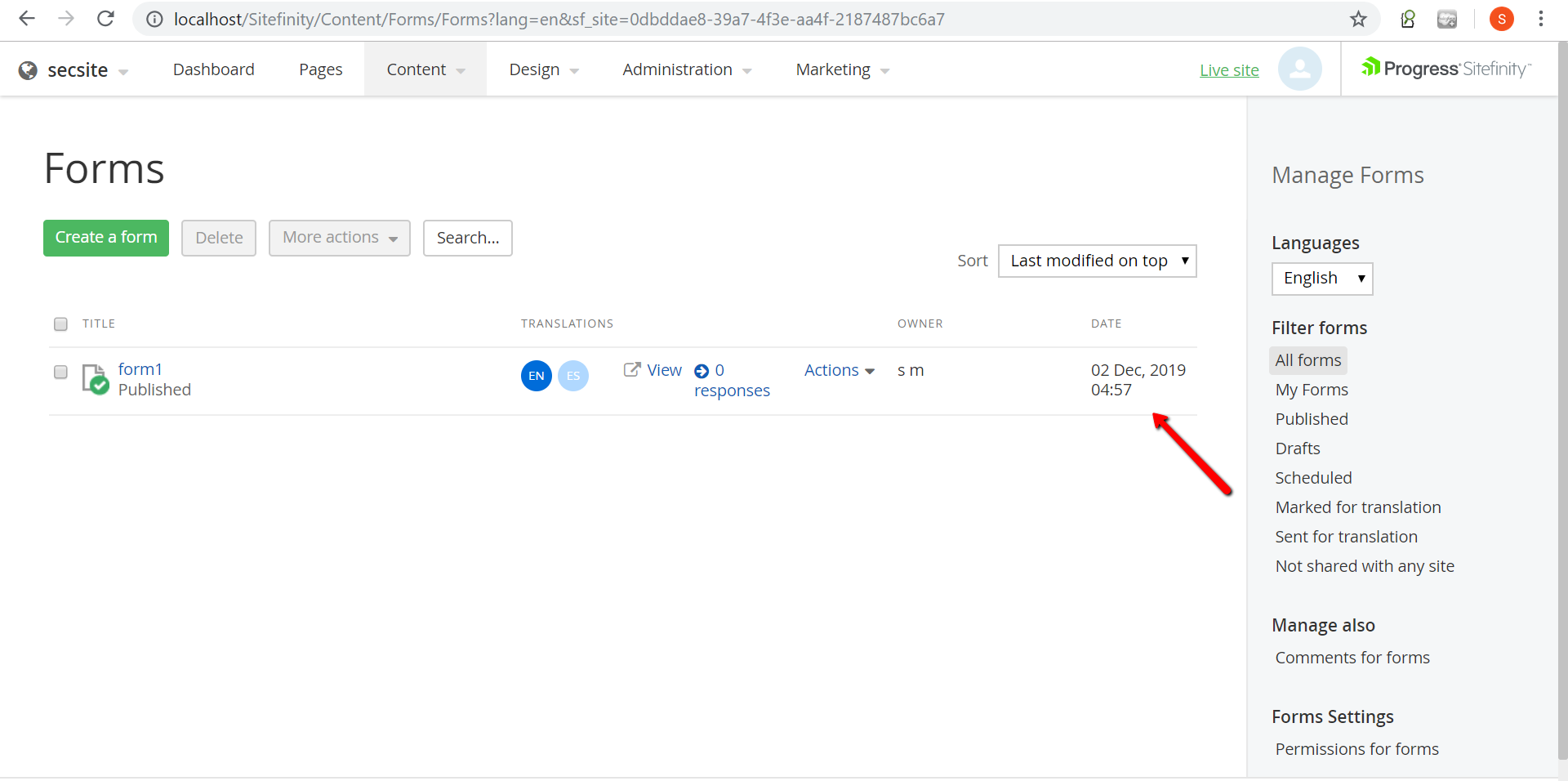Viewport: 1568px width, 781px height.
Task: Open the Marketing menu dropdown
Action: (843, 69)
